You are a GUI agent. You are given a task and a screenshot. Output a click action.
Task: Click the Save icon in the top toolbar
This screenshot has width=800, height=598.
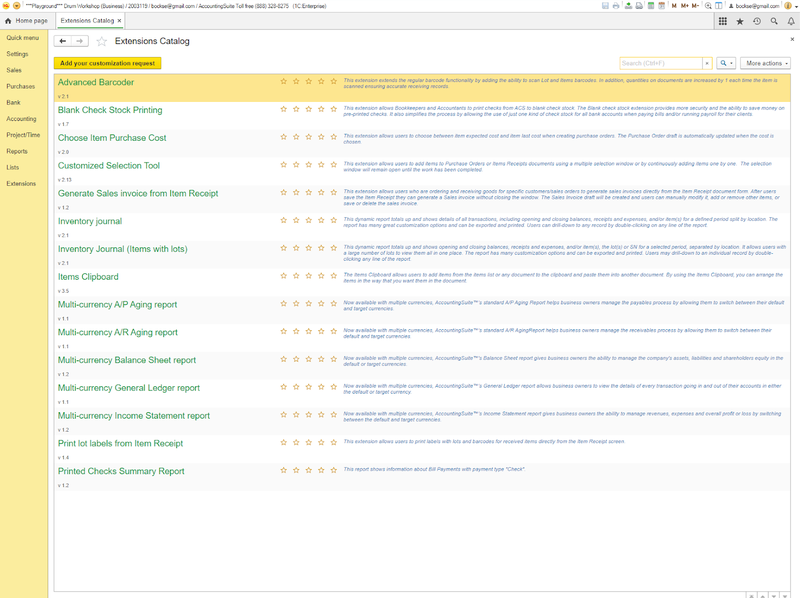tap(605, 6)
